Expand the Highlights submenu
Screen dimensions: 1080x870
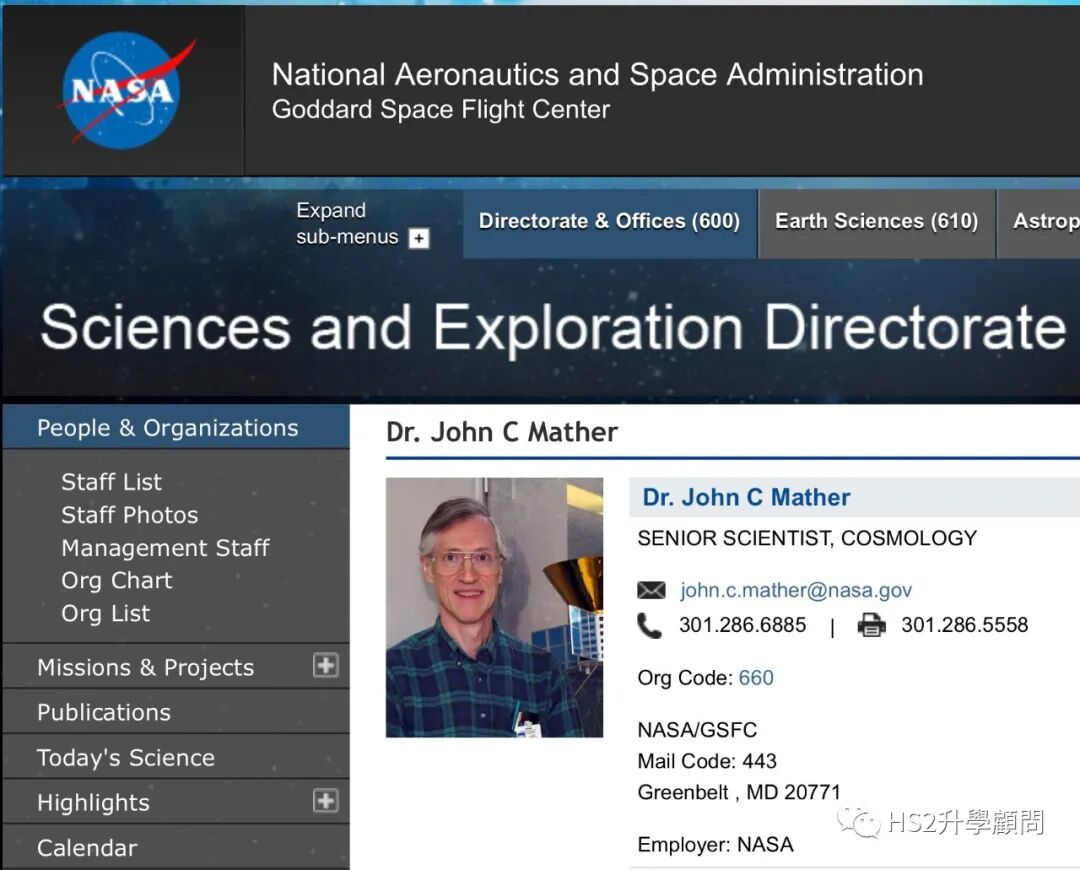point(325,800)
